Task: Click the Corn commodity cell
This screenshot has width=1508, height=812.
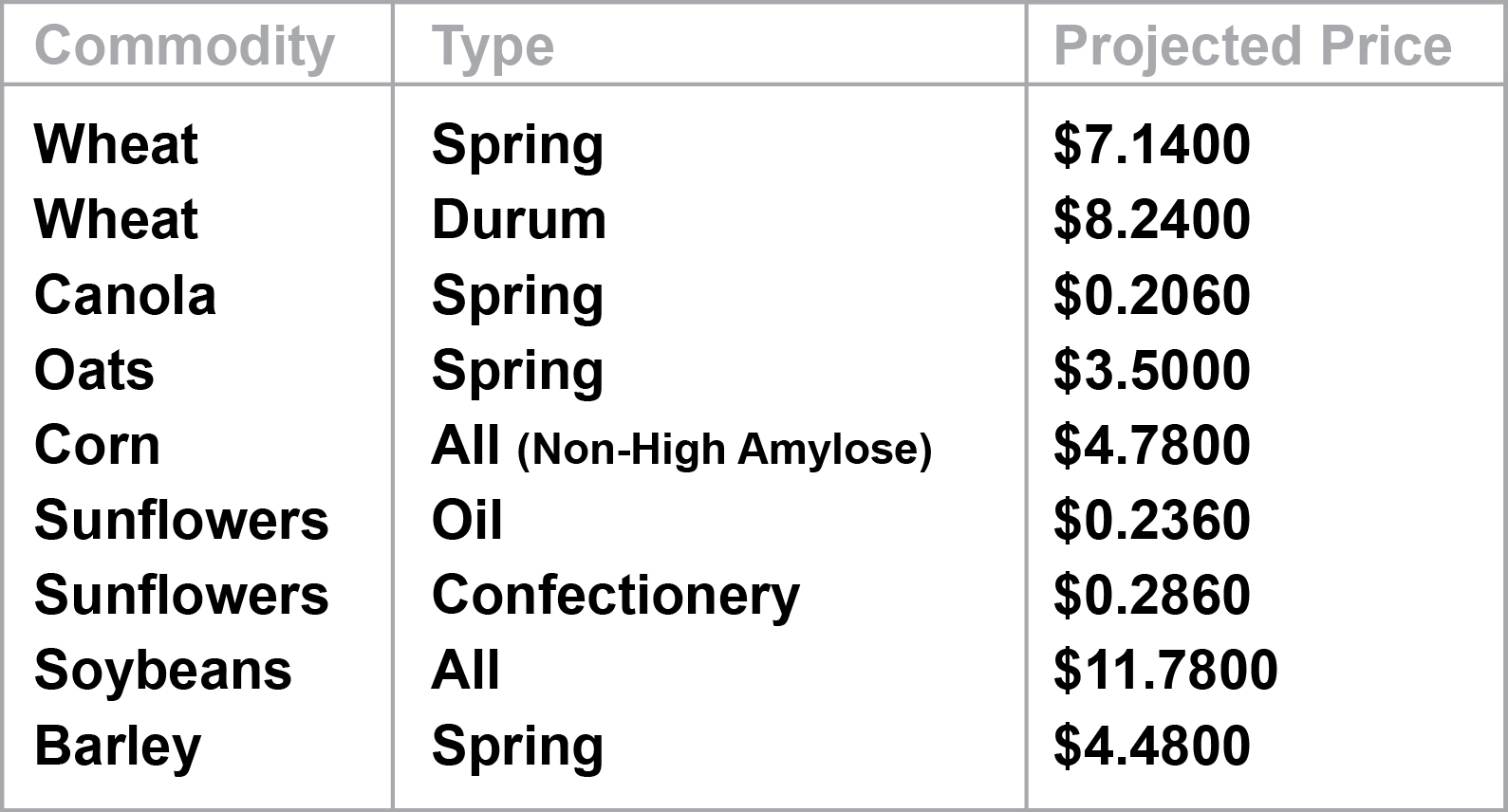Action: click(x=97, y=445)
